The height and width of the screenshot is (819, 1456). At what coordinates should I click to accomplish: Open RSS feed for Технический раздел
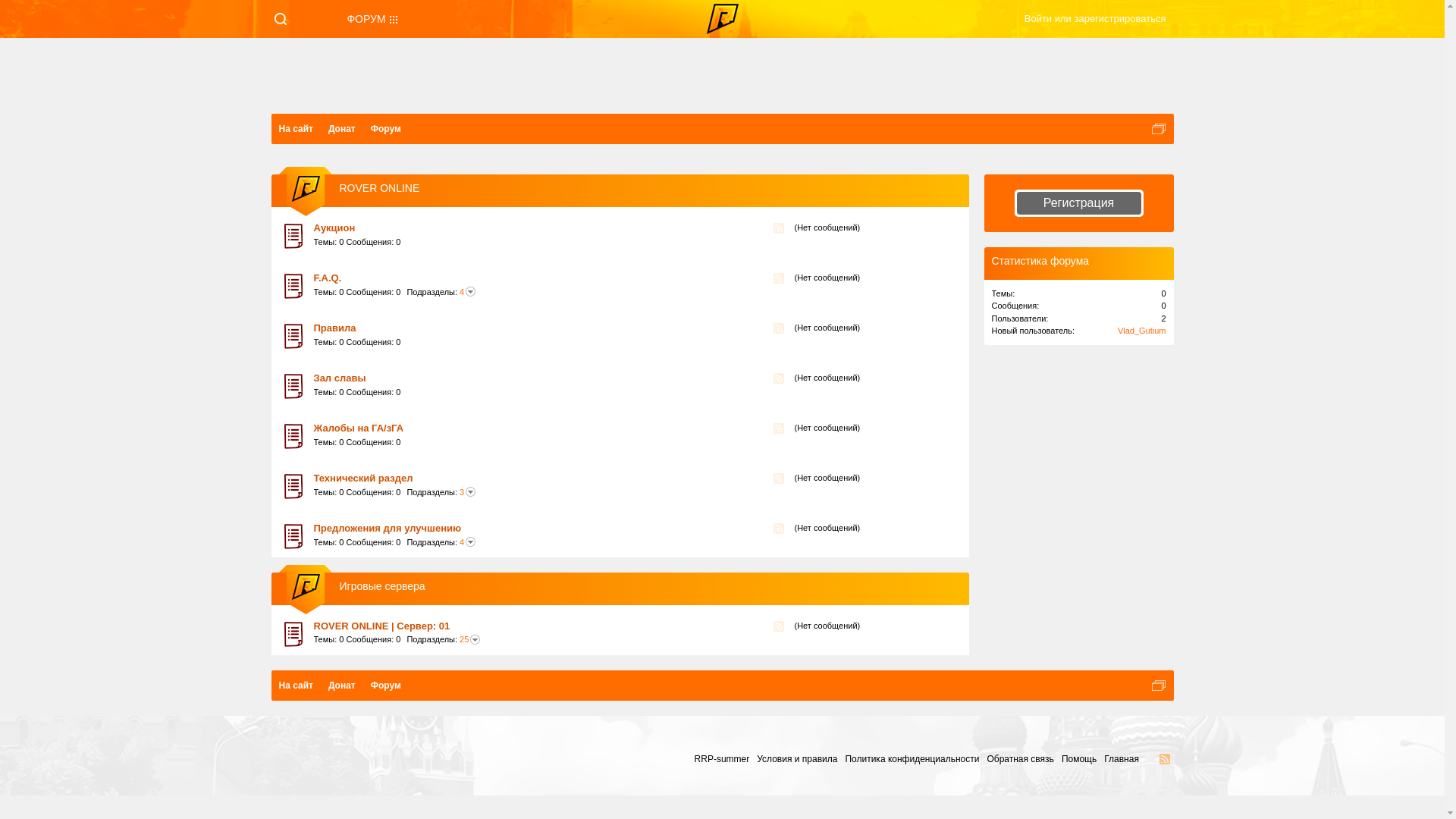click(x=779, y=479)
